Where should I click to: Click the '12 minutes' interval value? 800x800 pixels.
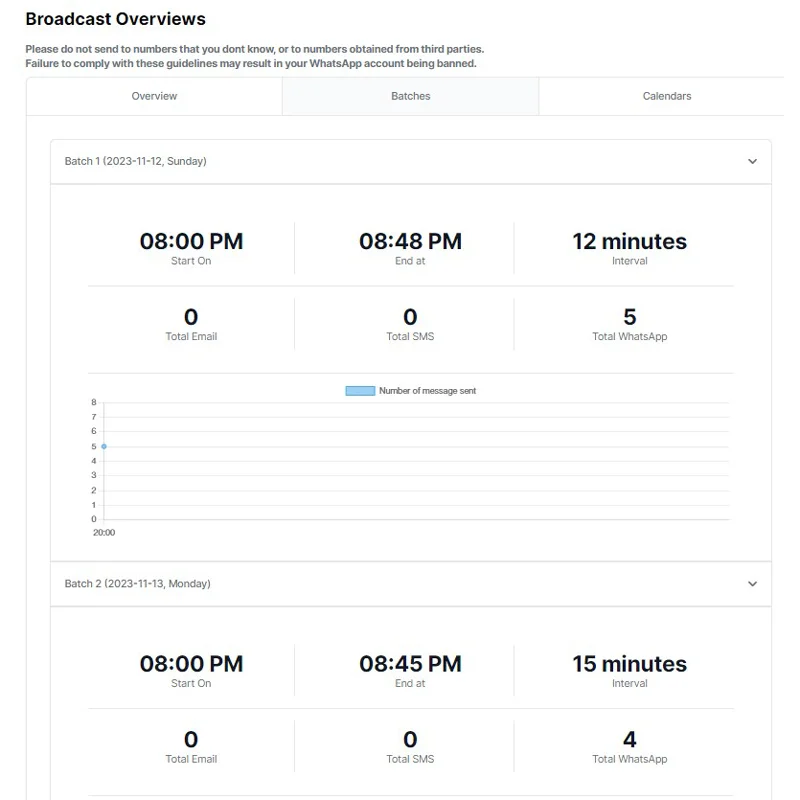click(x=630, y=241)
